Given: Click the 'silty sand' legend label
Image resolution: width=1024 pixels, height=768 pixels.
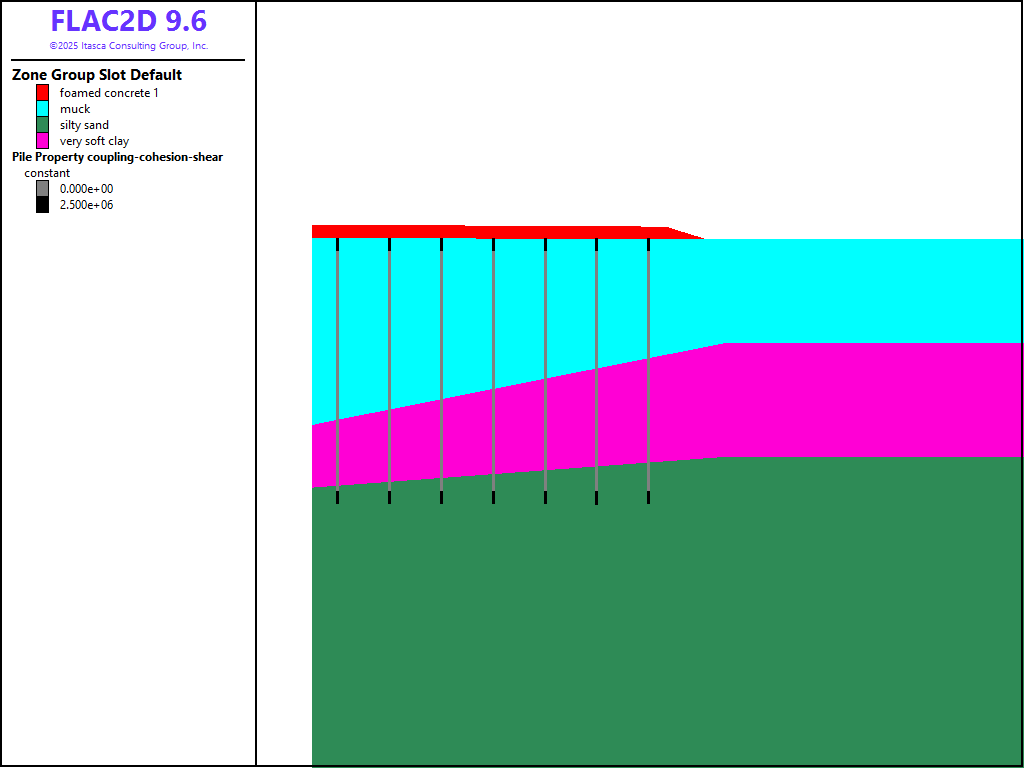Looking at the screenshot, I should point(84,125).
